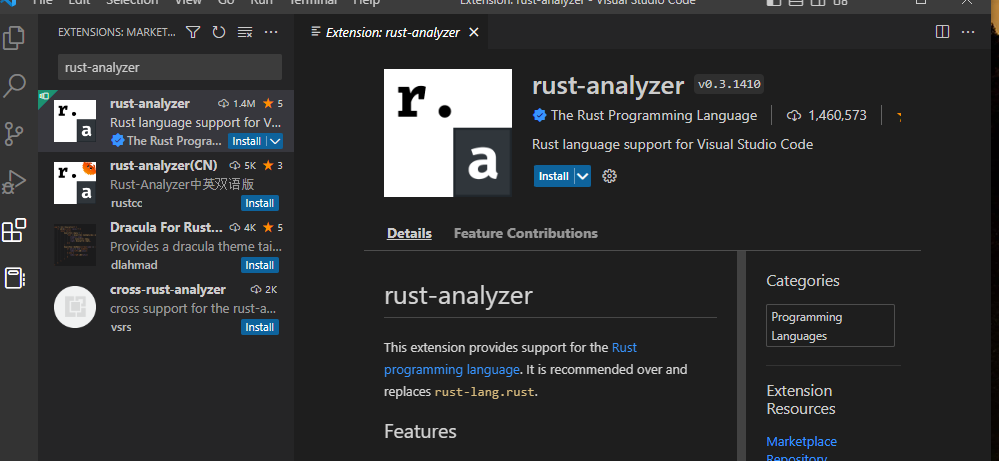Click the EXTENSIONS: MARKETPLACE sidebar title
The height and width of the screenshot is (461, 999).
117,32
